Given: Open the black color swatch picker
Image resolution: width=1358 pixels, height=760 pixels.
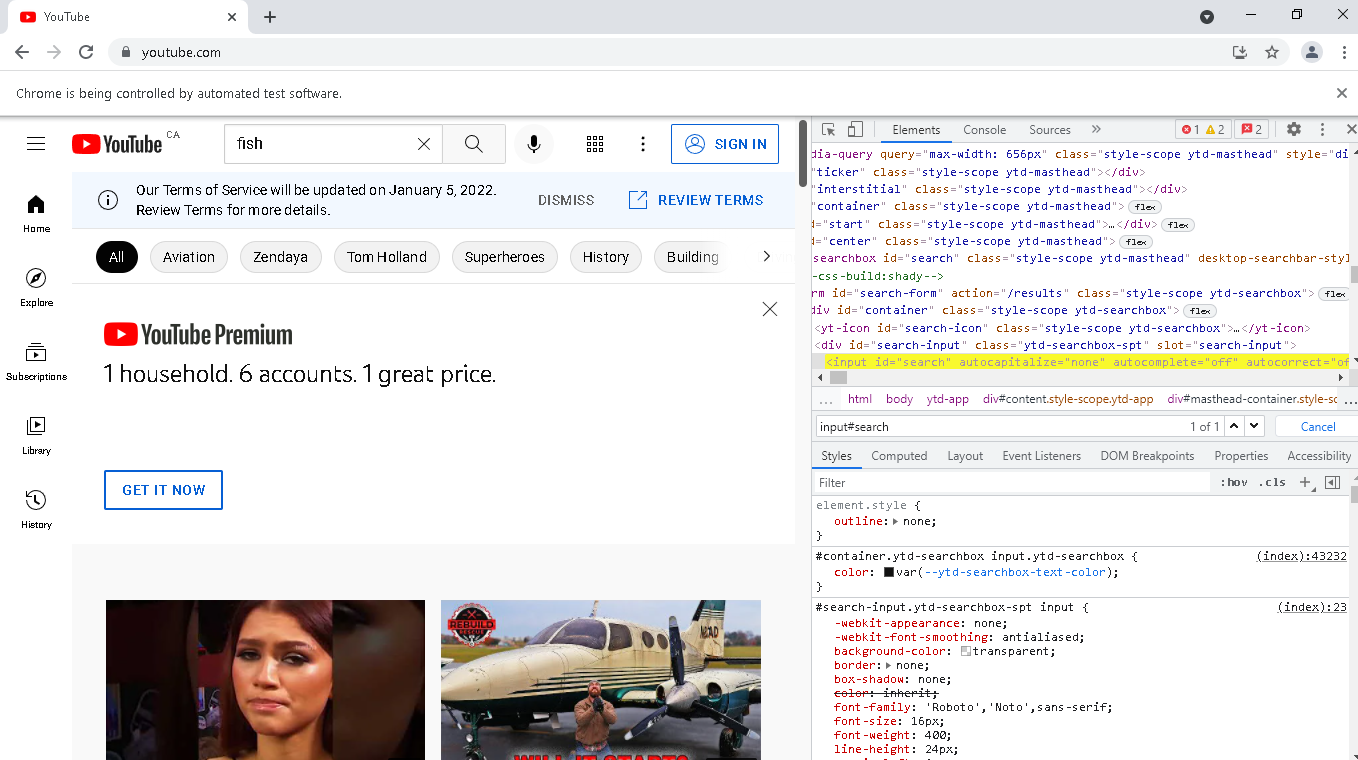Looking at the screenshot, I should [888, 573].
